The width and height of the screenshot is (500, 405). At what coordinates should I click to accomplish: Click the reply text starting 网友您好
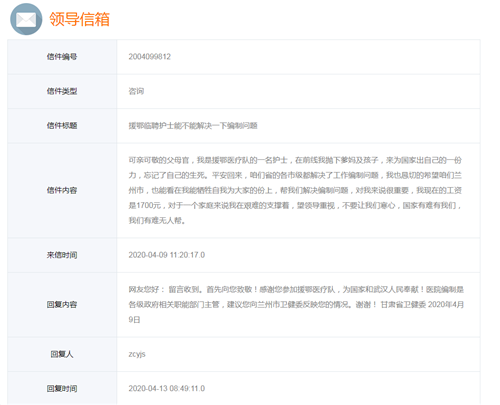296,305
